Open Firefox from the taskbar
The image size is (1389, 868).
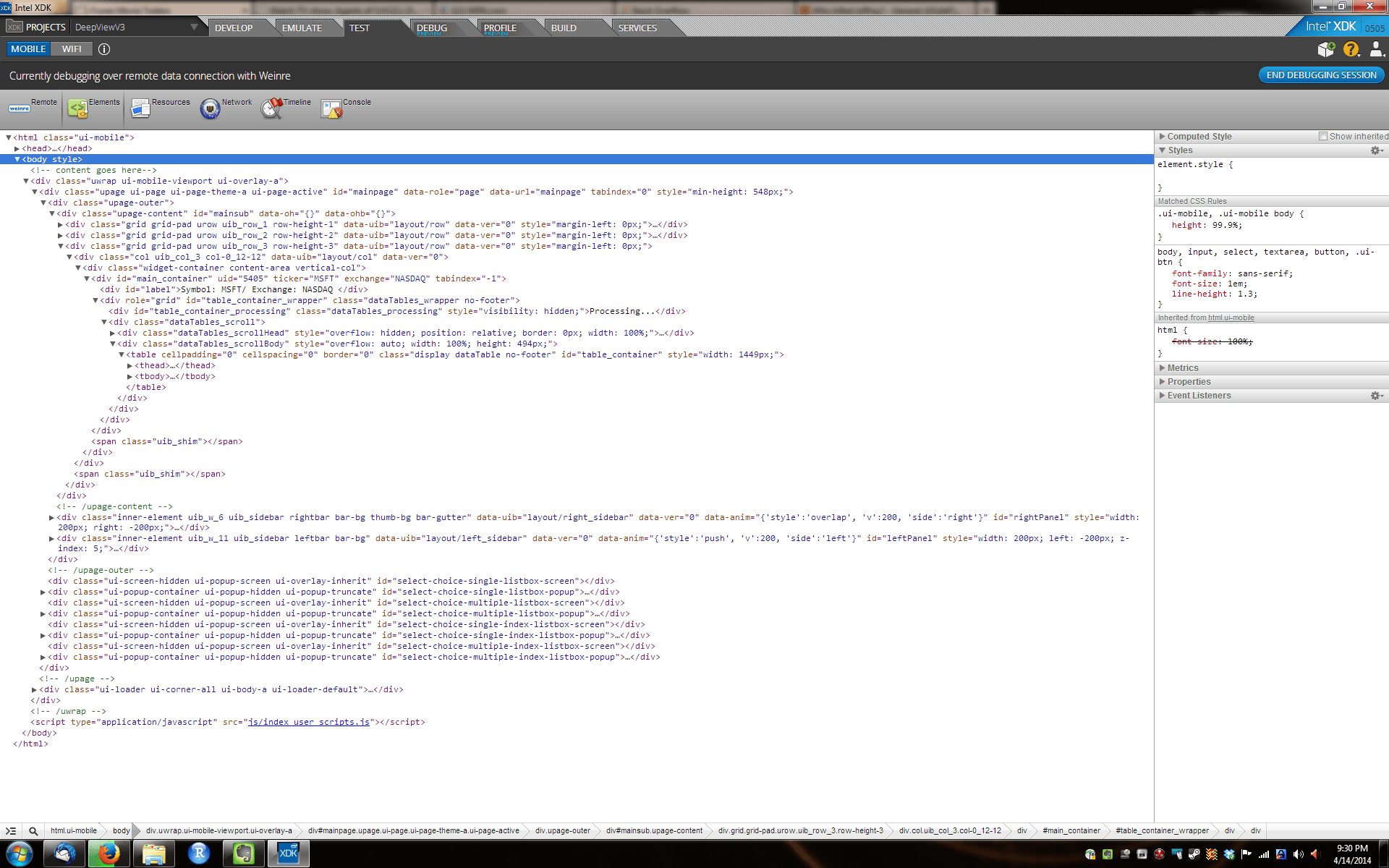point(109,854)
